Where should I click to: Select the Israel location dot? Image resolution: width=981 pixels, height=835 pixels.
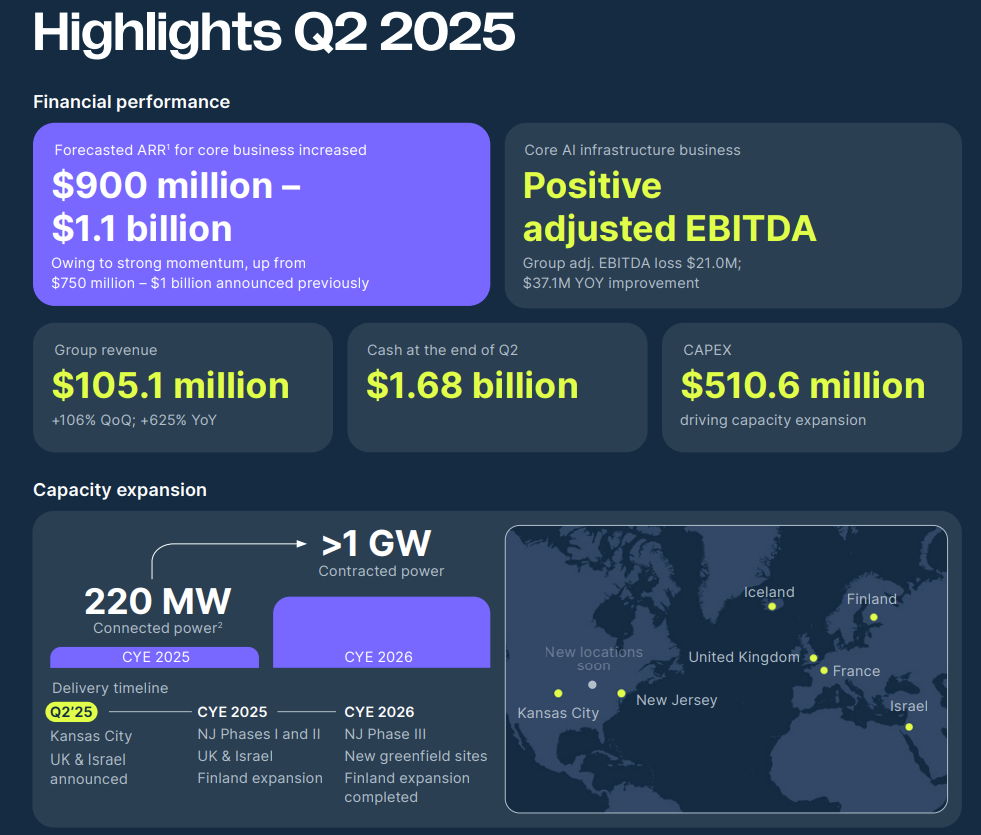click(909, 725)
